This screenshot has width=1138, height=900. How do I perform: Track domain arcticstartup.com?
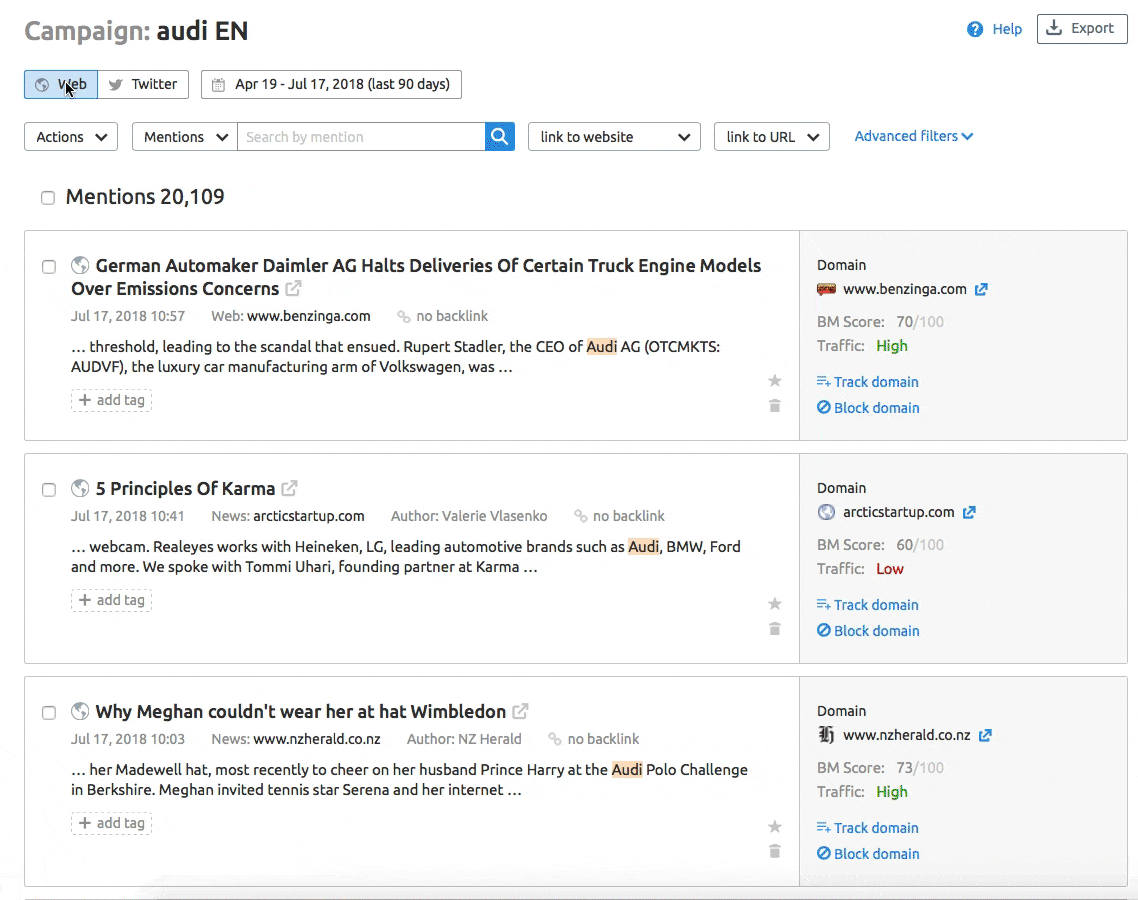coord(867,605)
